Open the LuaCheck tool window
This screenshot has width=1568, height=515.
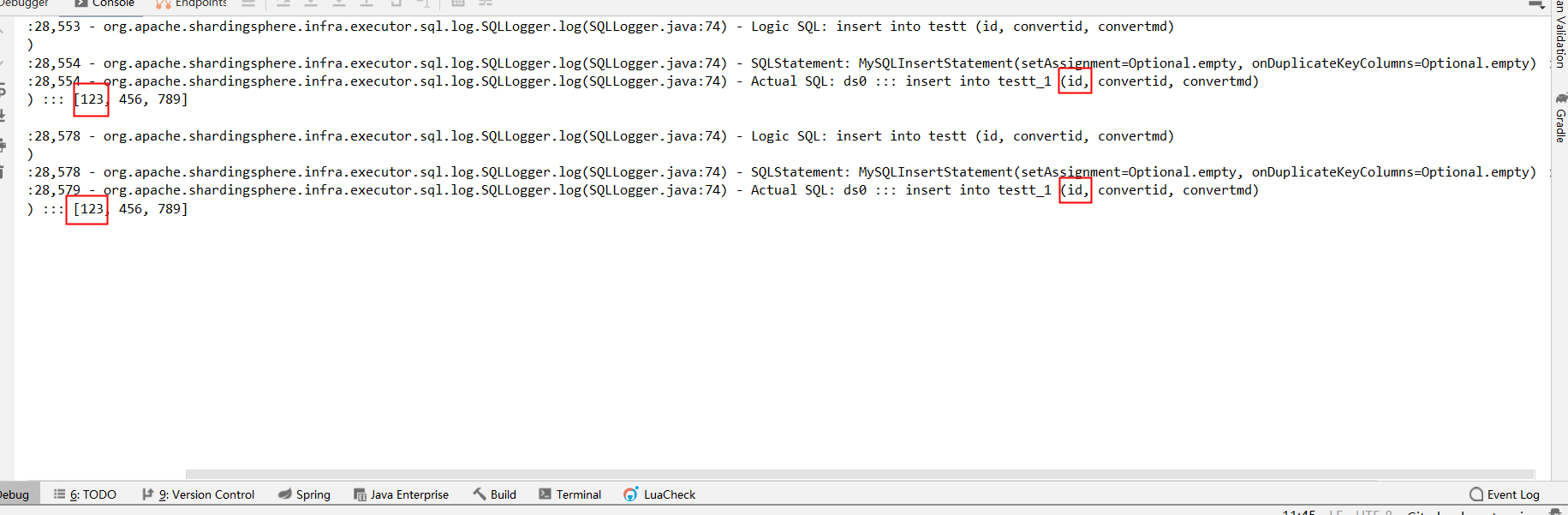click(x=659, y=494)
